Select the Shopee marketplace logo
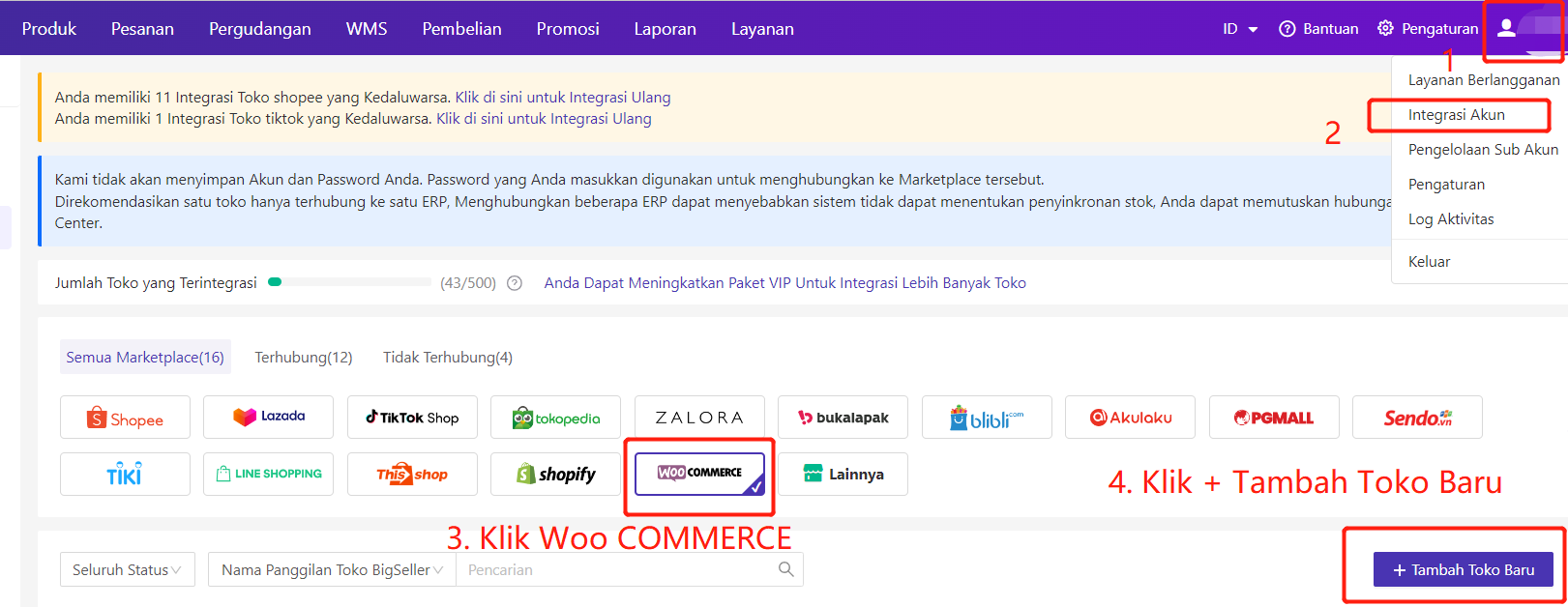The height and width of the screenshot is (607, 1568). coord(125,418)
